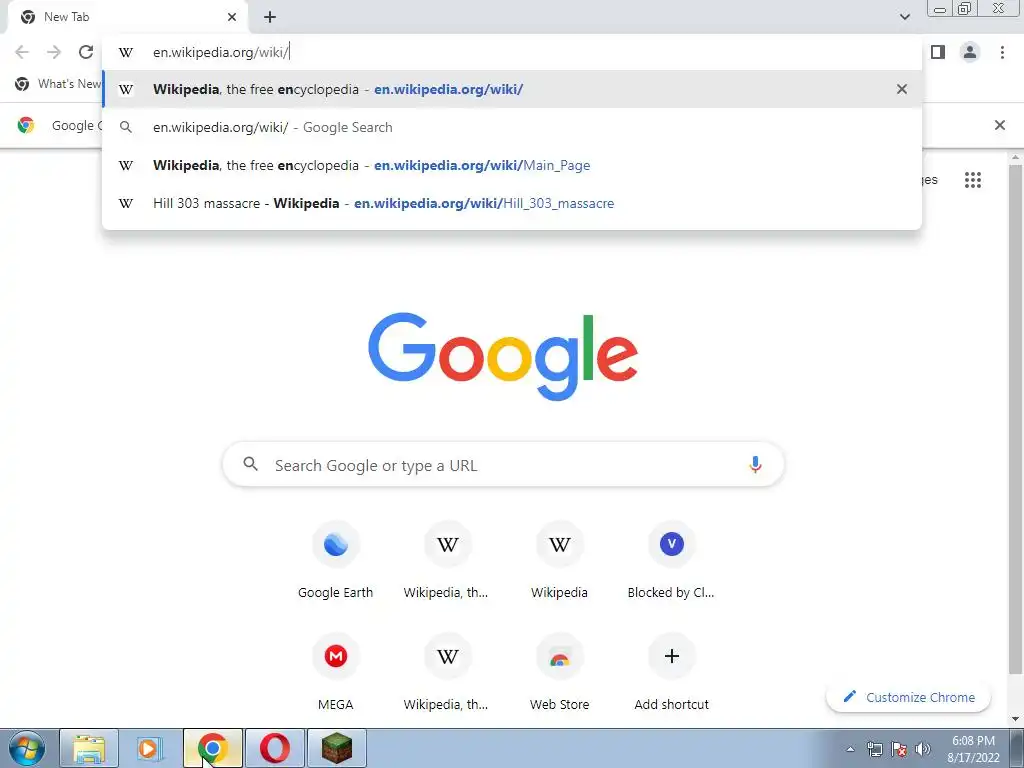Launch Opera from the taskbar
The image size is (1024, 768).
pyautogui.click(x=275, y=748)
